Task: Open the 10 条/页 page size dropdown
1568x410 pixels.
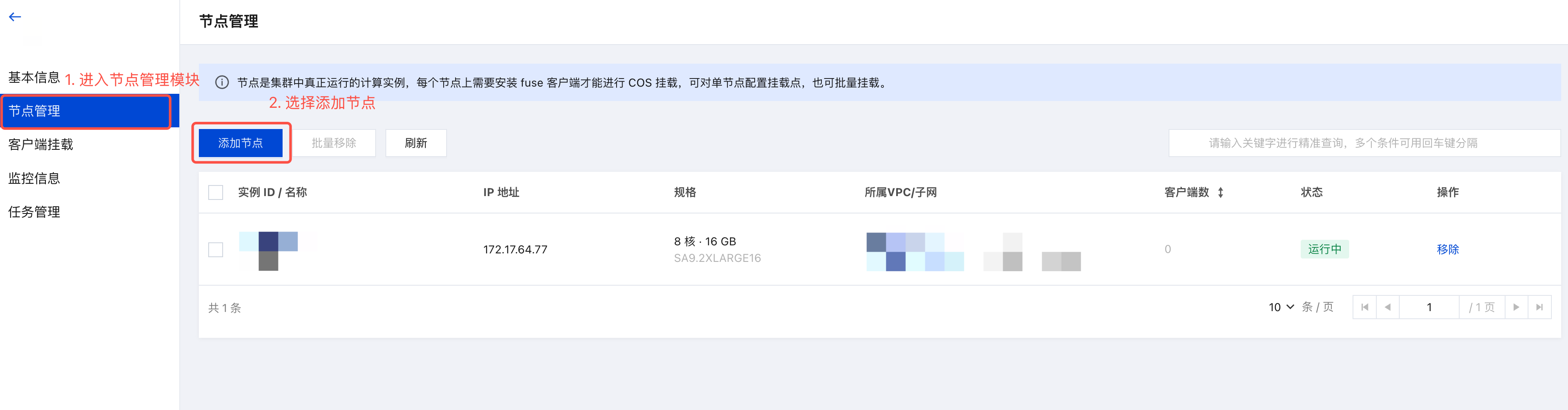Action: tap(1281, 307)
